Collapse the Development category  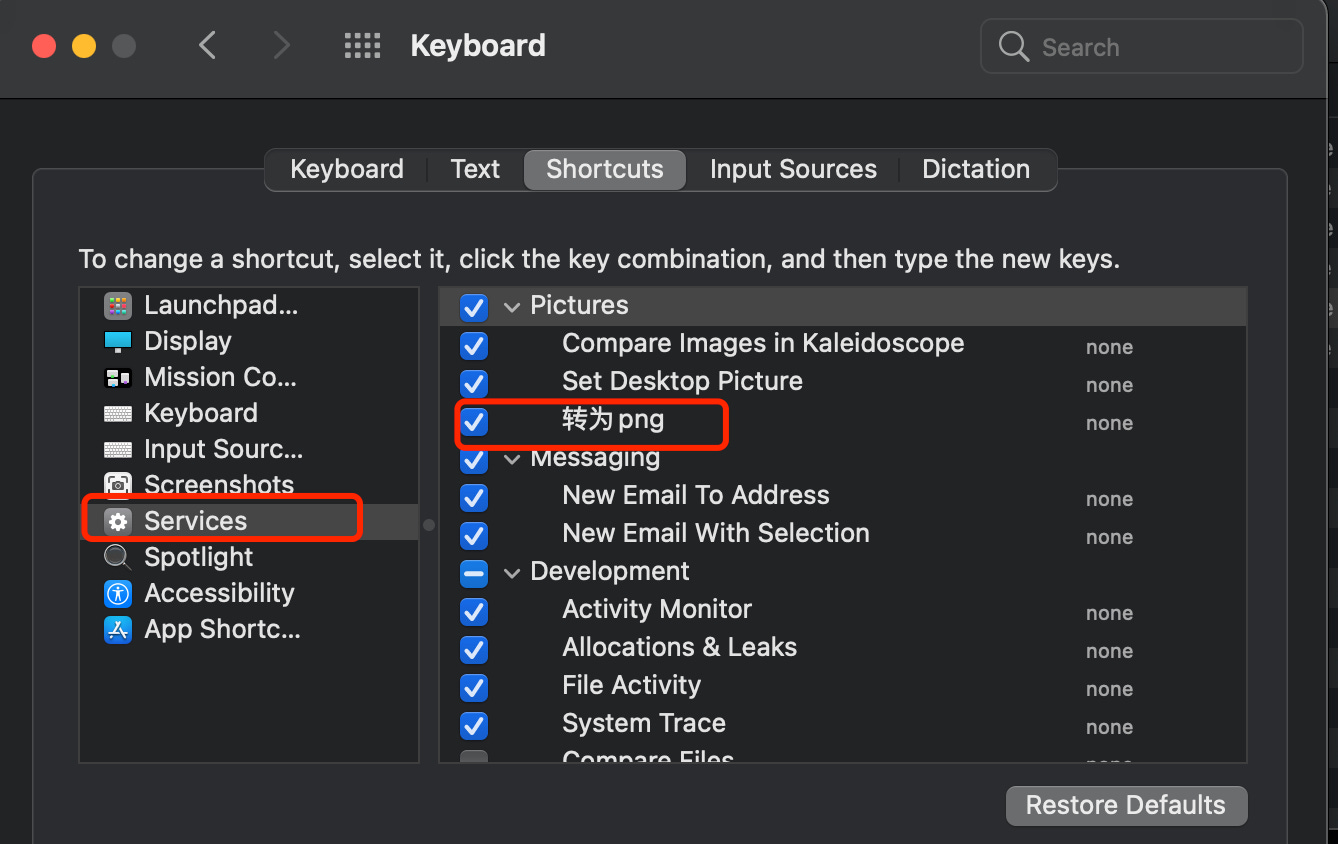(512, 573)
